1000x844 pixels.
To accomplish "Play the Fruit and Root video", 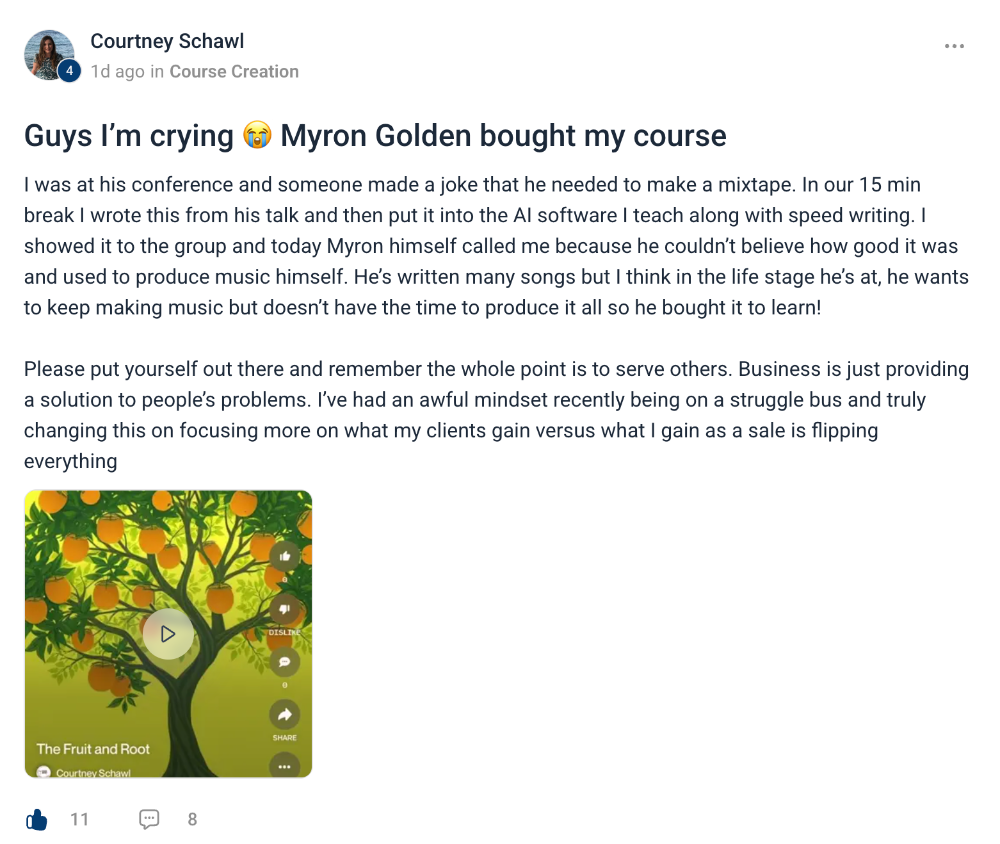I will tap(168, 633).
